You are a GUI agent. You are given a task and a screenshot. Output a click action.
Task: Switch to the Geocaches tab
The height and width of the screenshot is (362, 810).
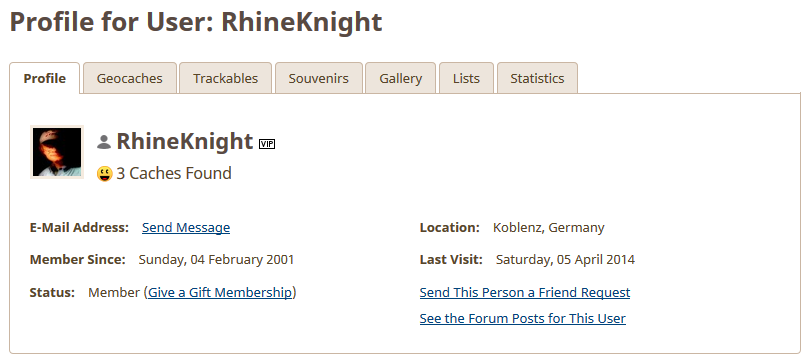[130, 78]
